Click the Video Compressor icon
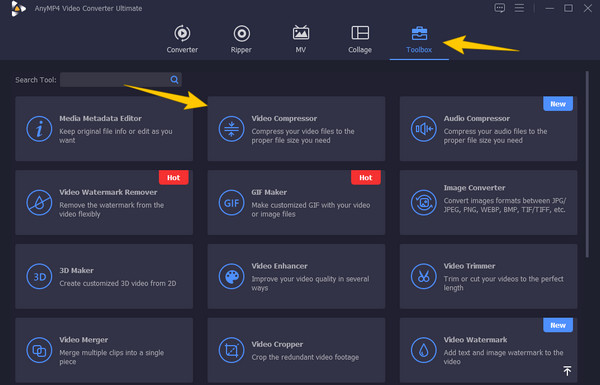The image size is (600, 385). click(x=231, y=129)
